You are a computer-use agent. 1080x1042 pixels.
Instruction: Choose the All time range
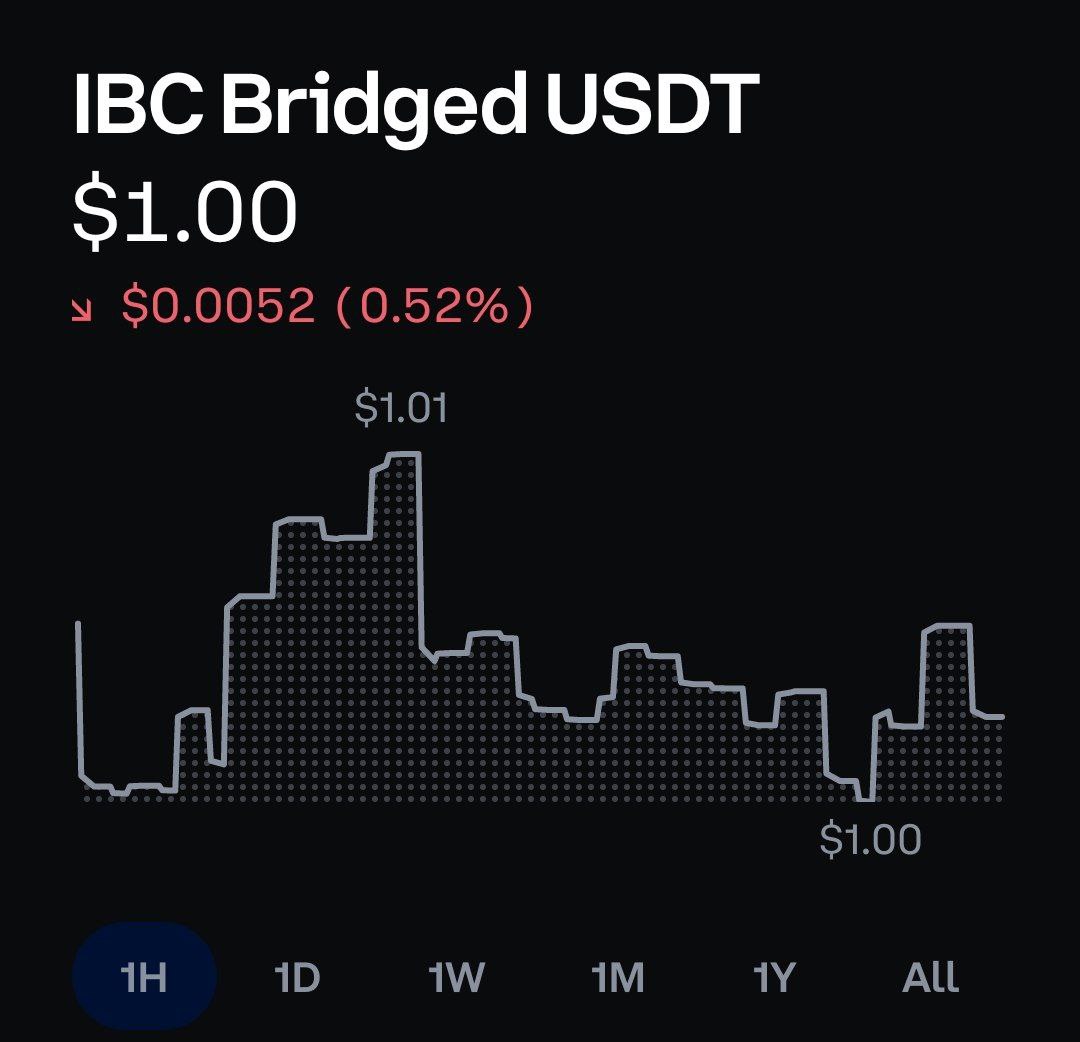point(931,977)
